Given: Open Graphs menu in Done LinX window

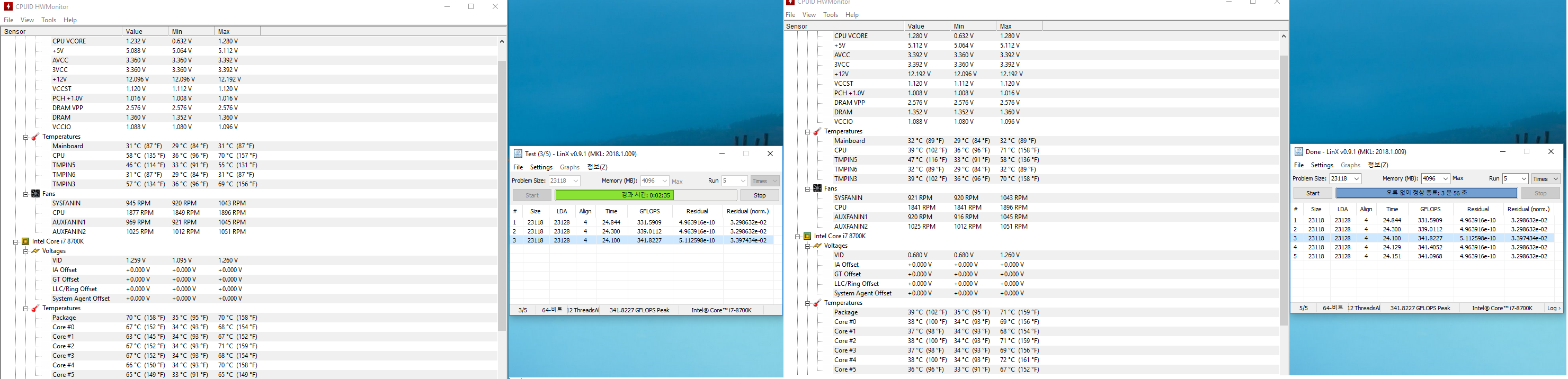Looking at the screenshot, I should (x=1350, y=166).
